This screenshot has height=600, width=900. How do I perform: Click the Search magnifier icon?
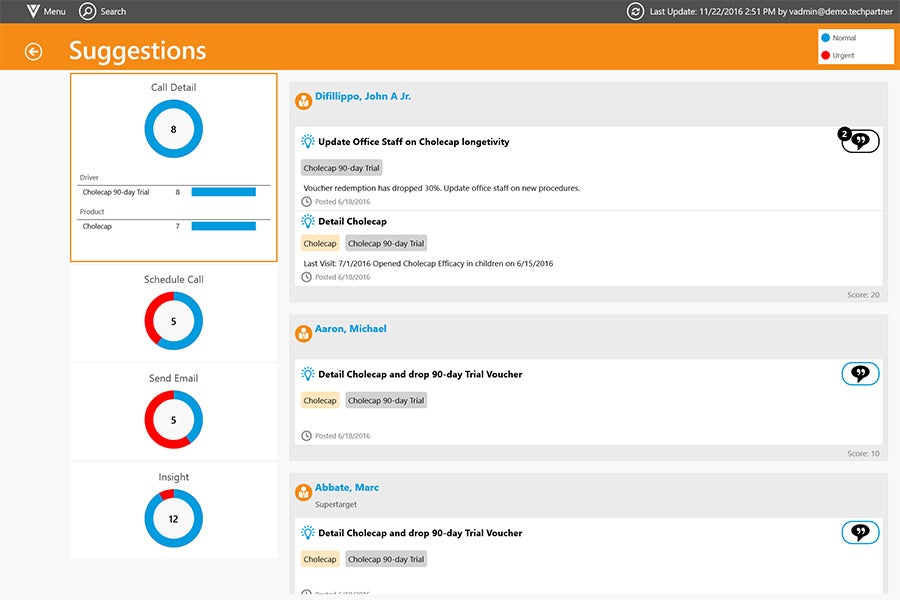pos(88,11)
